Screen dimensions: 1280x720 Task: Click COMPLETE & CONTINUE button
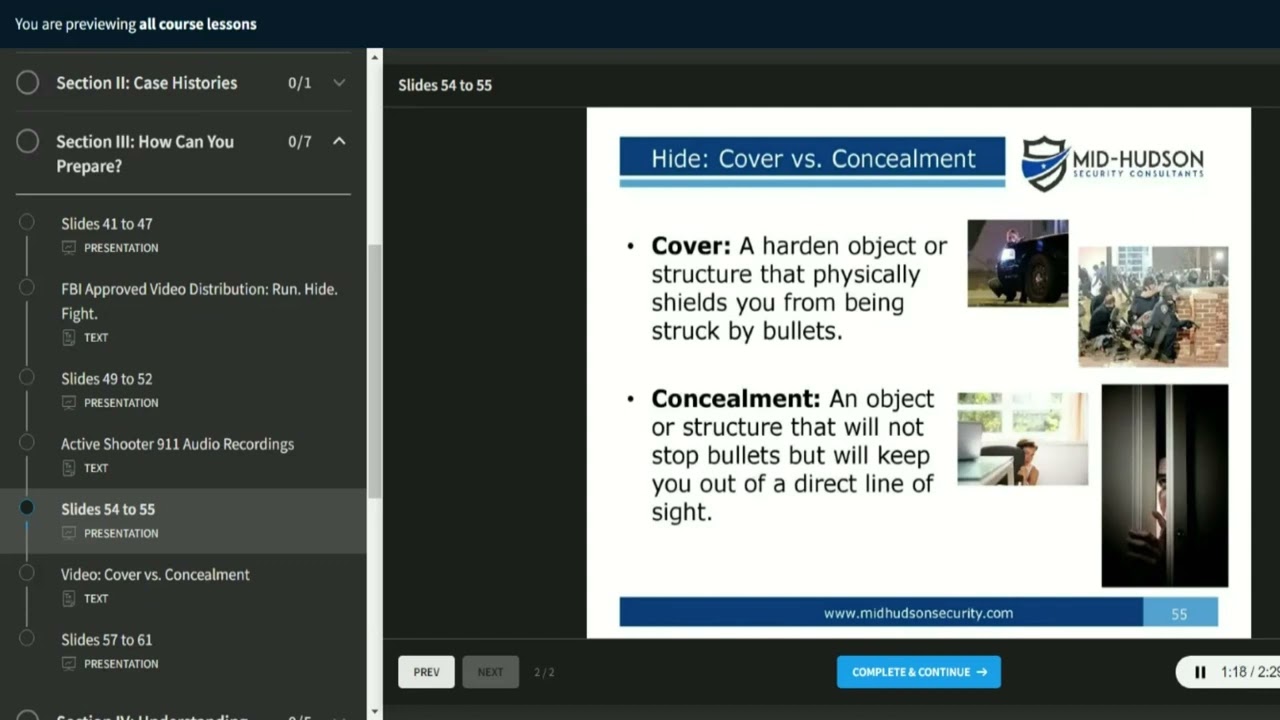pyautogui.click(x=919, y=672)
